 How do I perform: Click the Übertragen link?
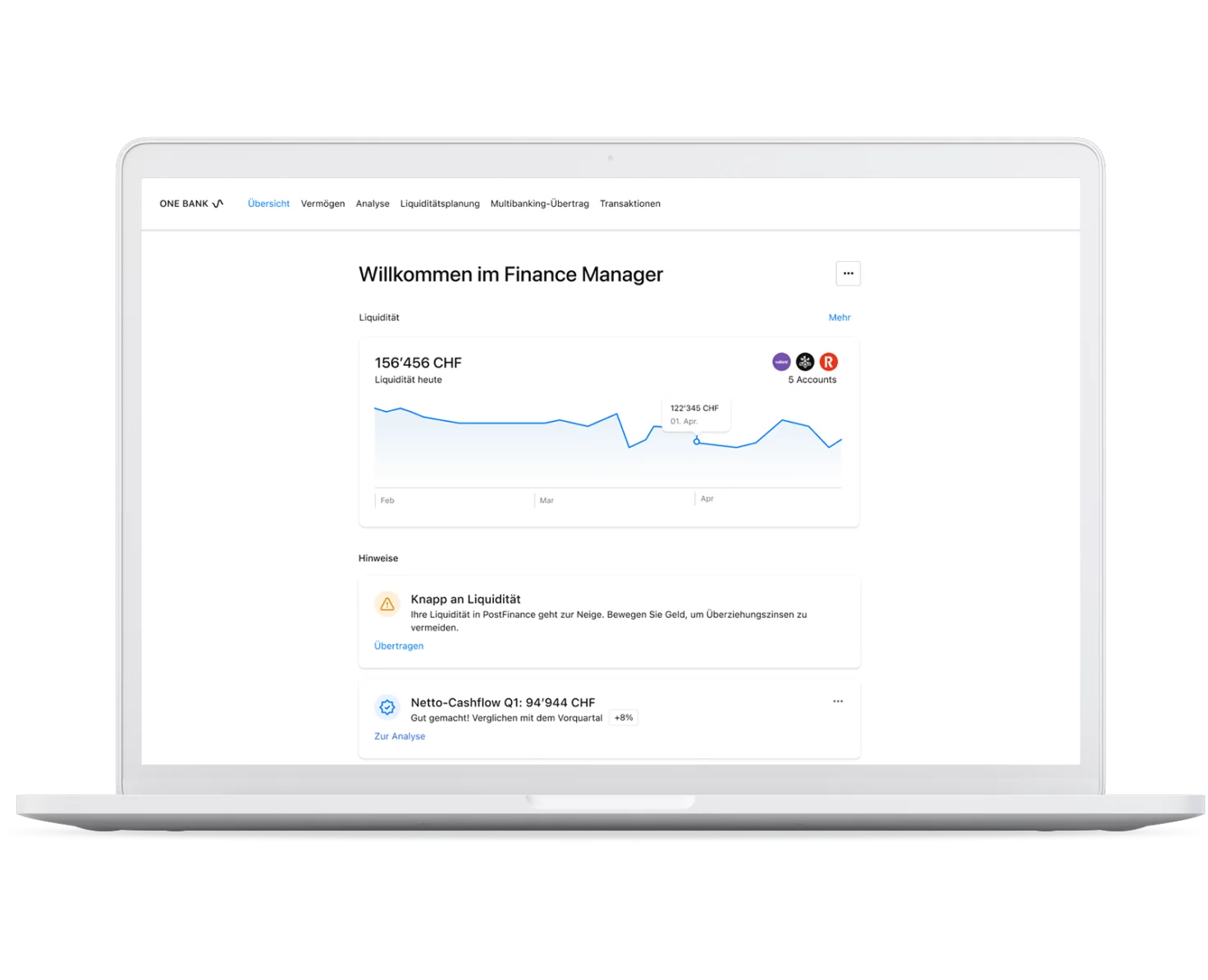pos(399,646)
